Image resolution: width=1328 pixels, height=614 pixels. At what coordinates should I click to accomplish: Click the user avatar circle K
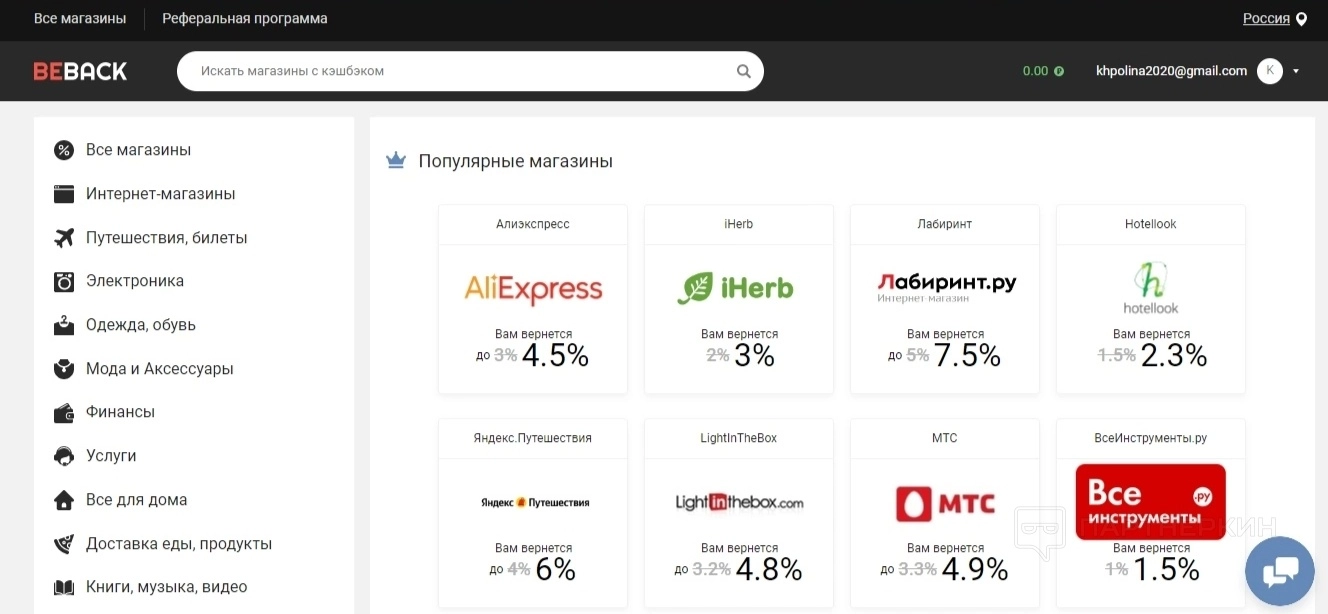pyautogui.click(x=1270, y=71)
